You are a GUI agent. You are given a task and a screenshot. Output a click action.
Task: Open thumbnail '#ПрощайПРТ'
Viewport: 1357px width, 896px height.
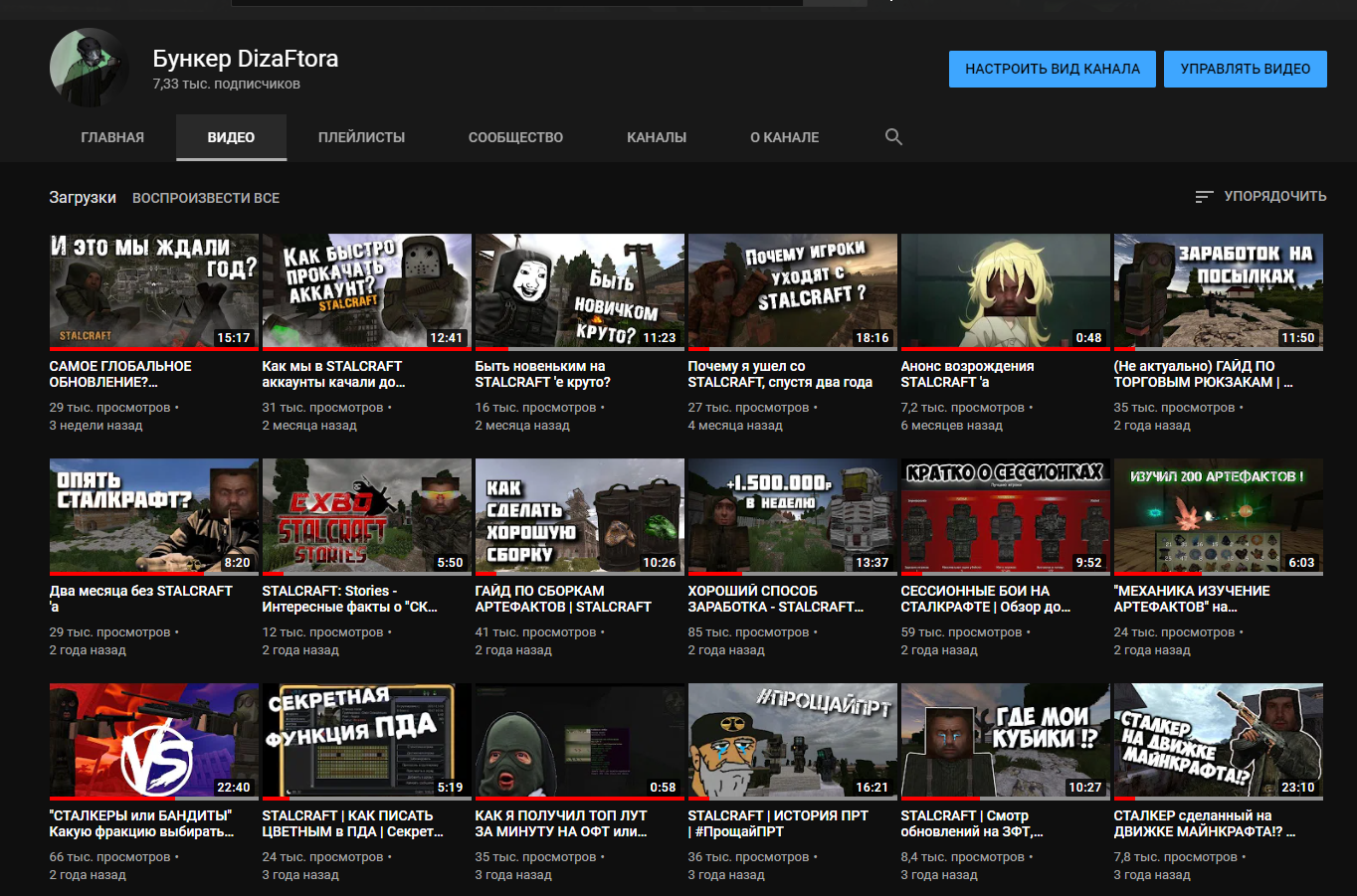click(x=793, y=742)
